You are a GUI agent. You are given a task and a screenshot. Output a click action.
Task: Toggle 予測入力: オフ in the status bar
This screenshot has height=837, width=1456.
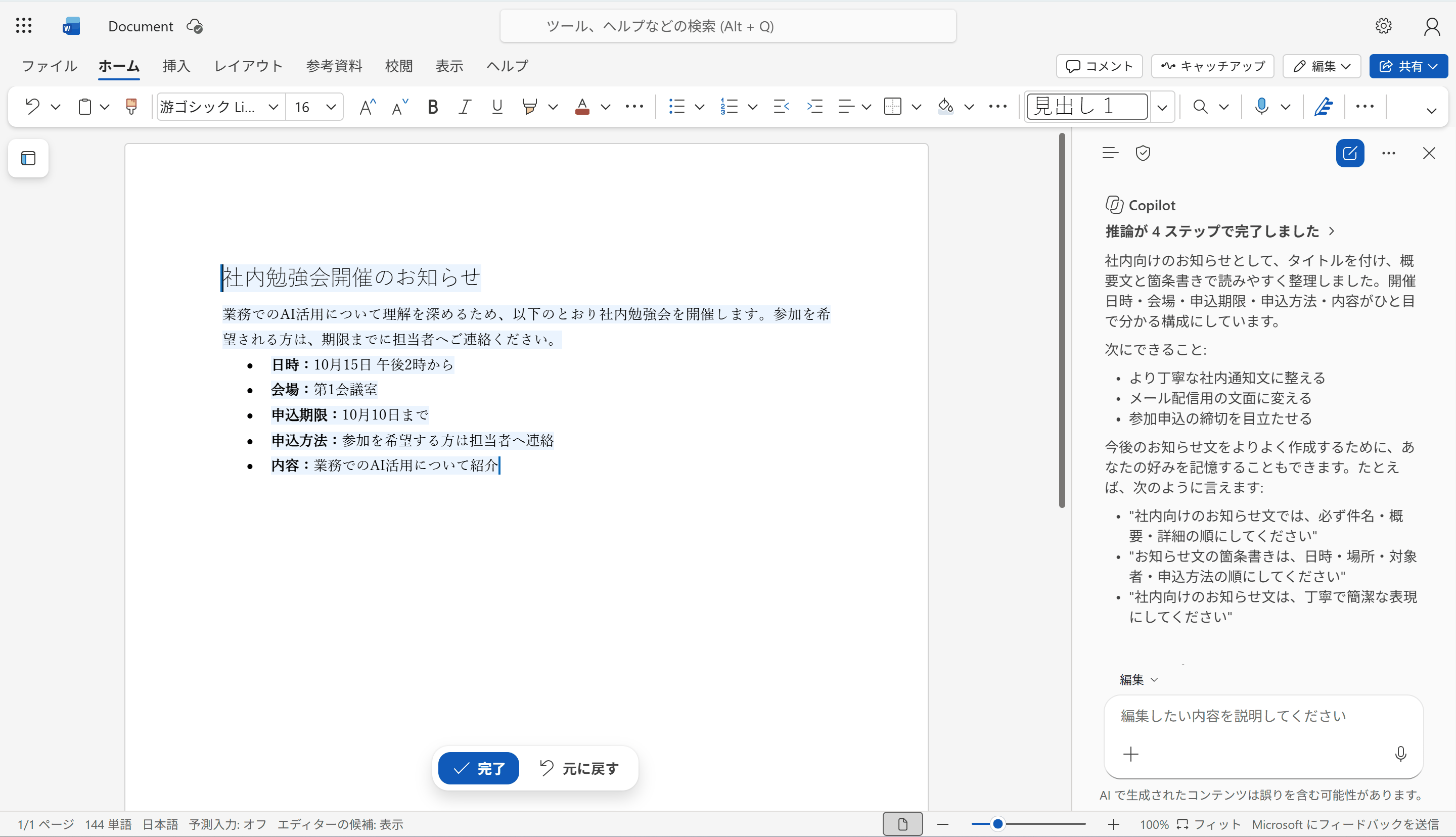point(227,824)
